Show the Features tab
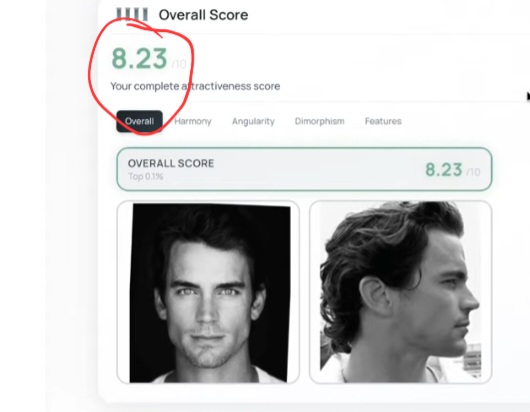Viewport: 530px width, 412px height. coord(383,121)
